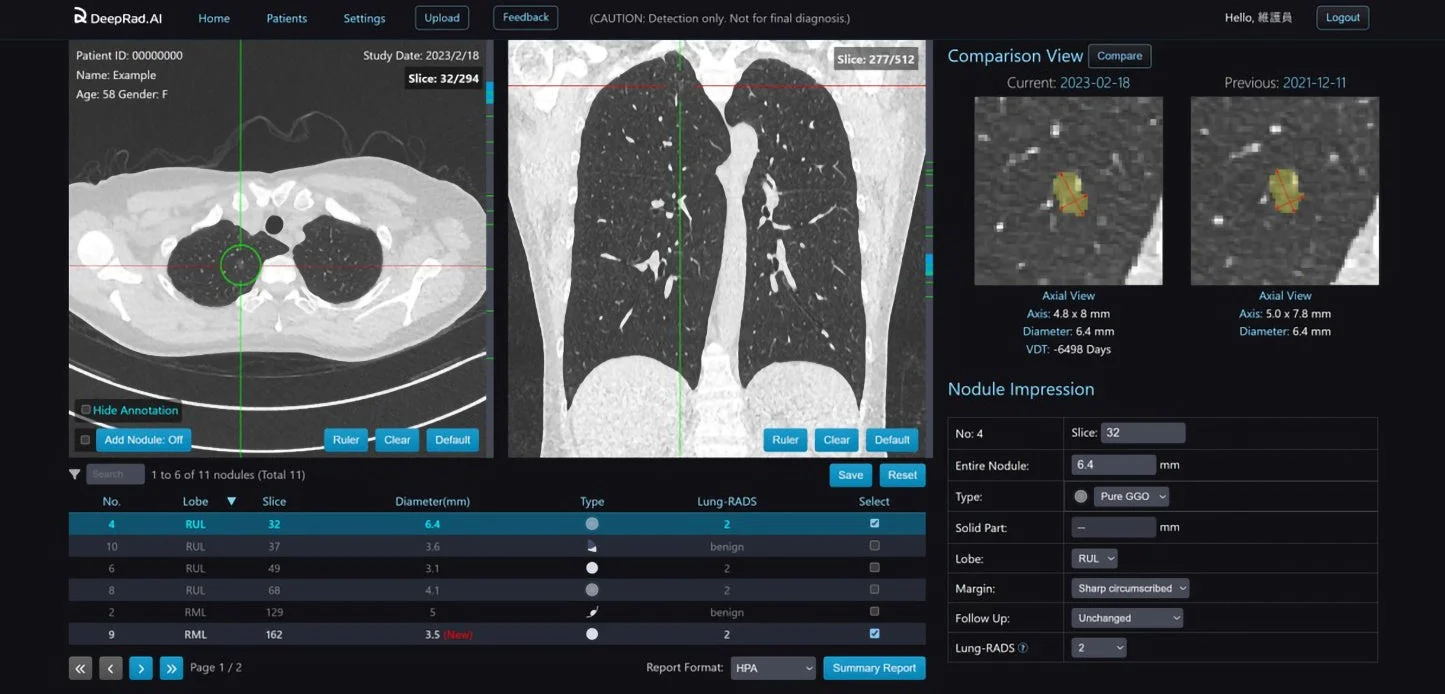
Task: Go to next page of nodules
Action: pos(141,668)
